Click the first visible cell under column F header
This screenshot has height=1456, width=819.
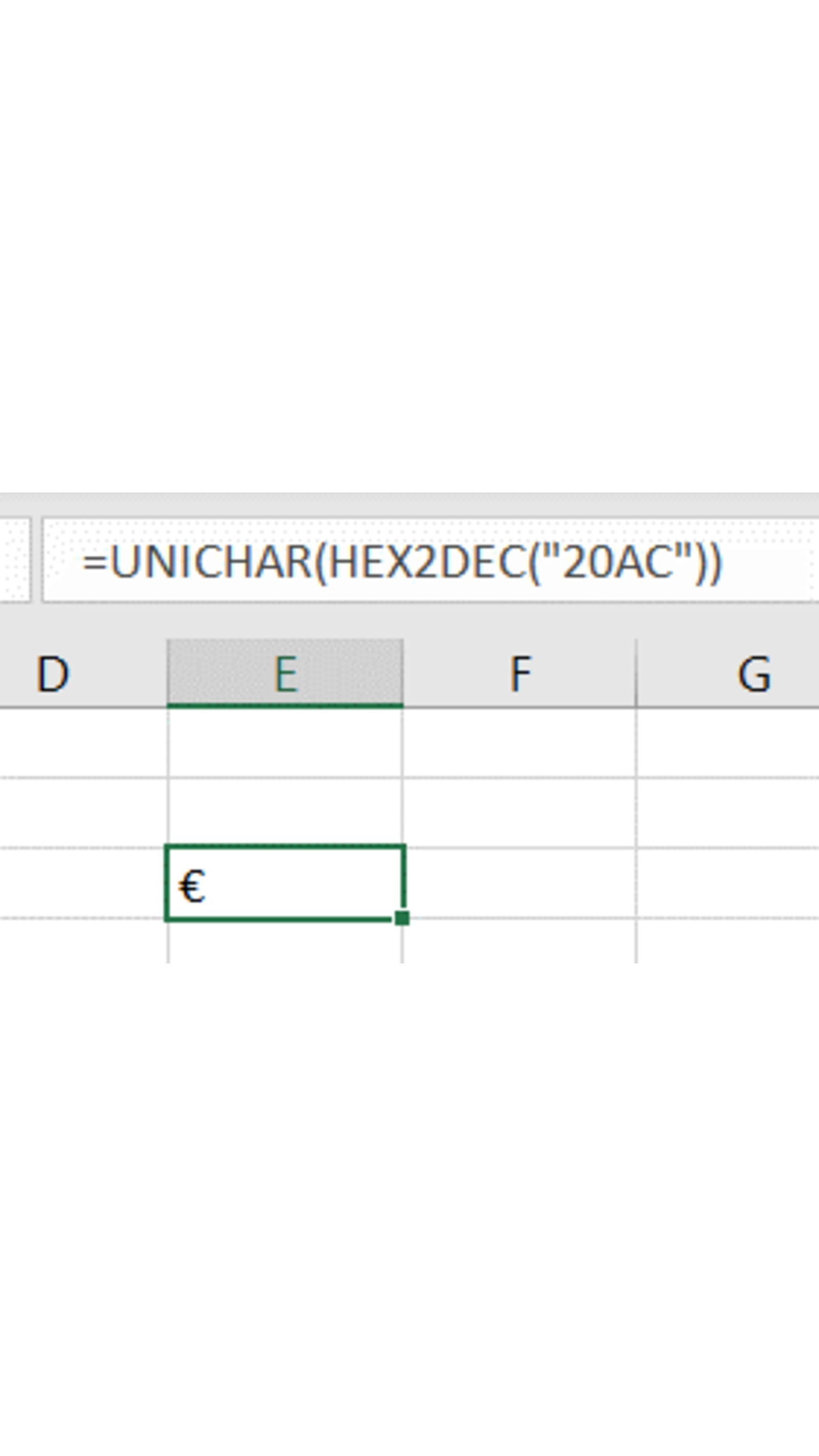tap(520, 743)
